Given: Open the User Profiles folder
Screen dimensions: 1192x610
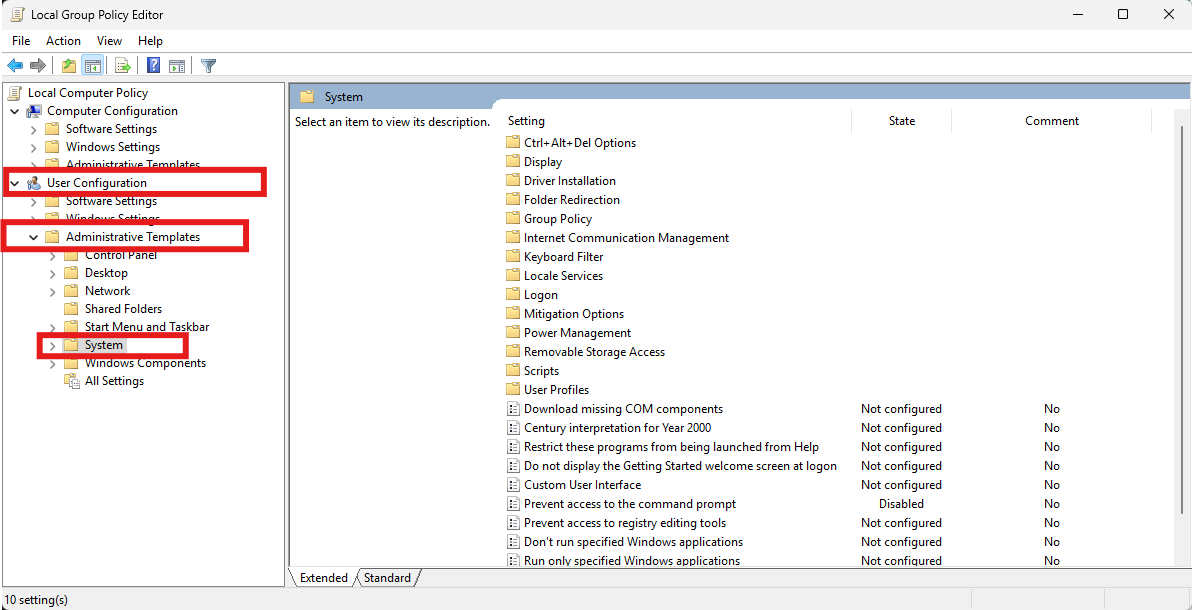Looking at the screenshot, I should tap(556, 389).
